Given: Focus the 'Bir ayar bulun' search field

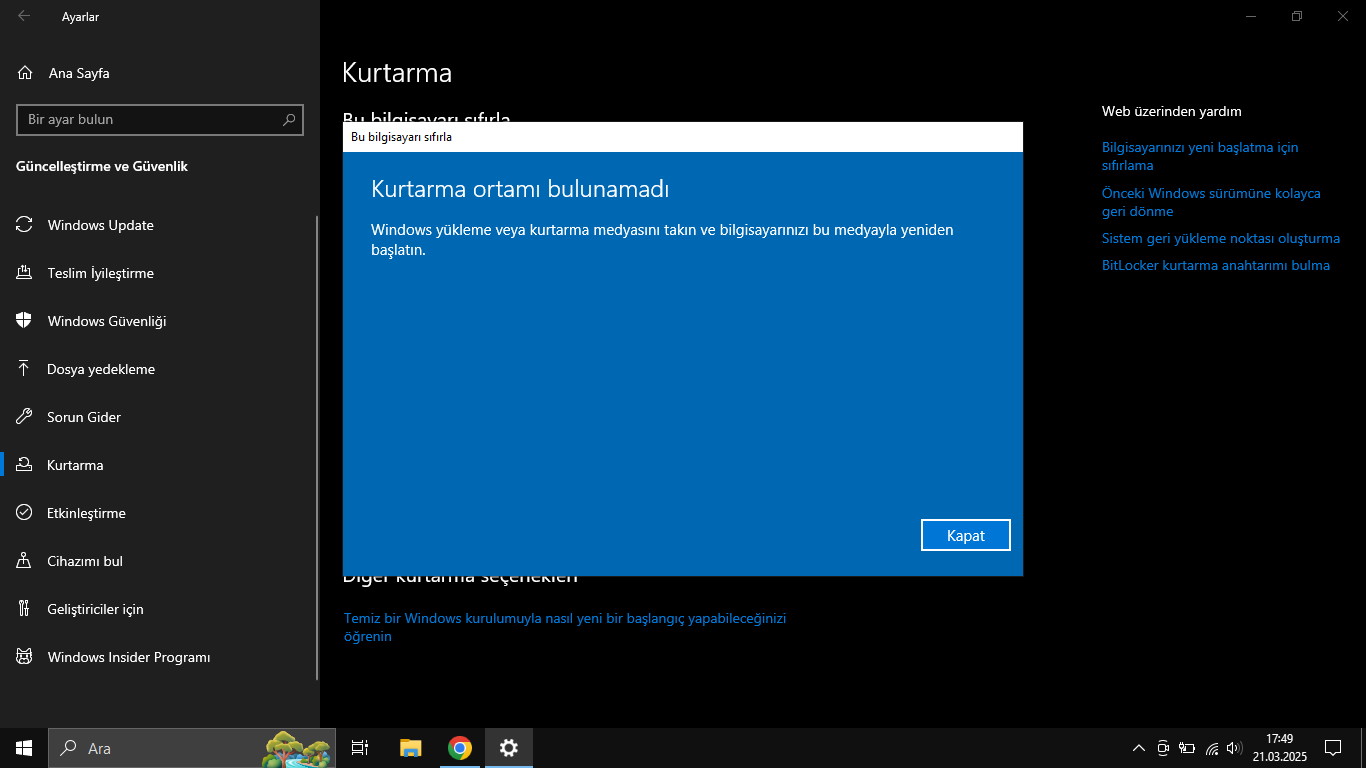Looking at the screenshot, I should click(160, 119).
